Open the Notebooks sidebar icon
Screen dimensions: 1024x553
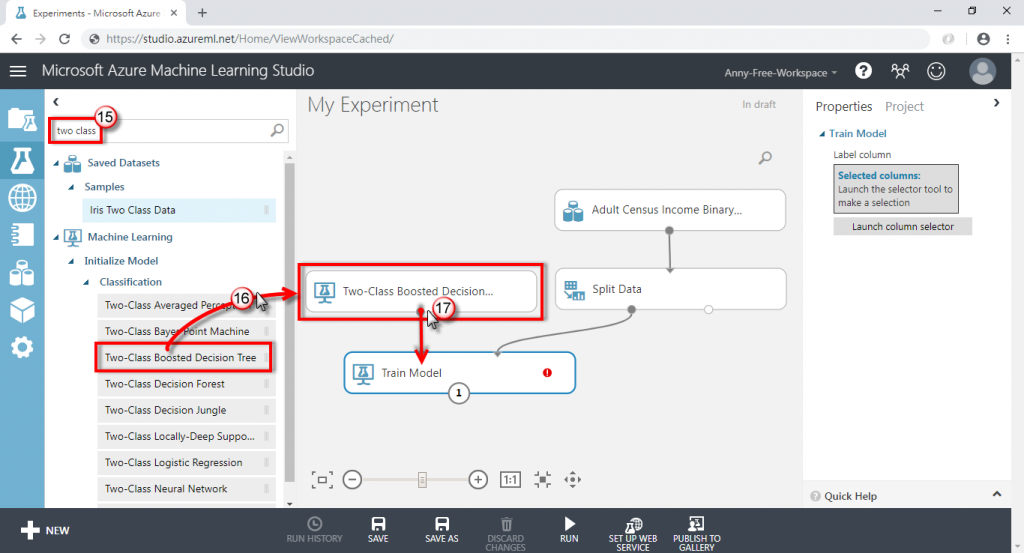(x=22, y=234)
